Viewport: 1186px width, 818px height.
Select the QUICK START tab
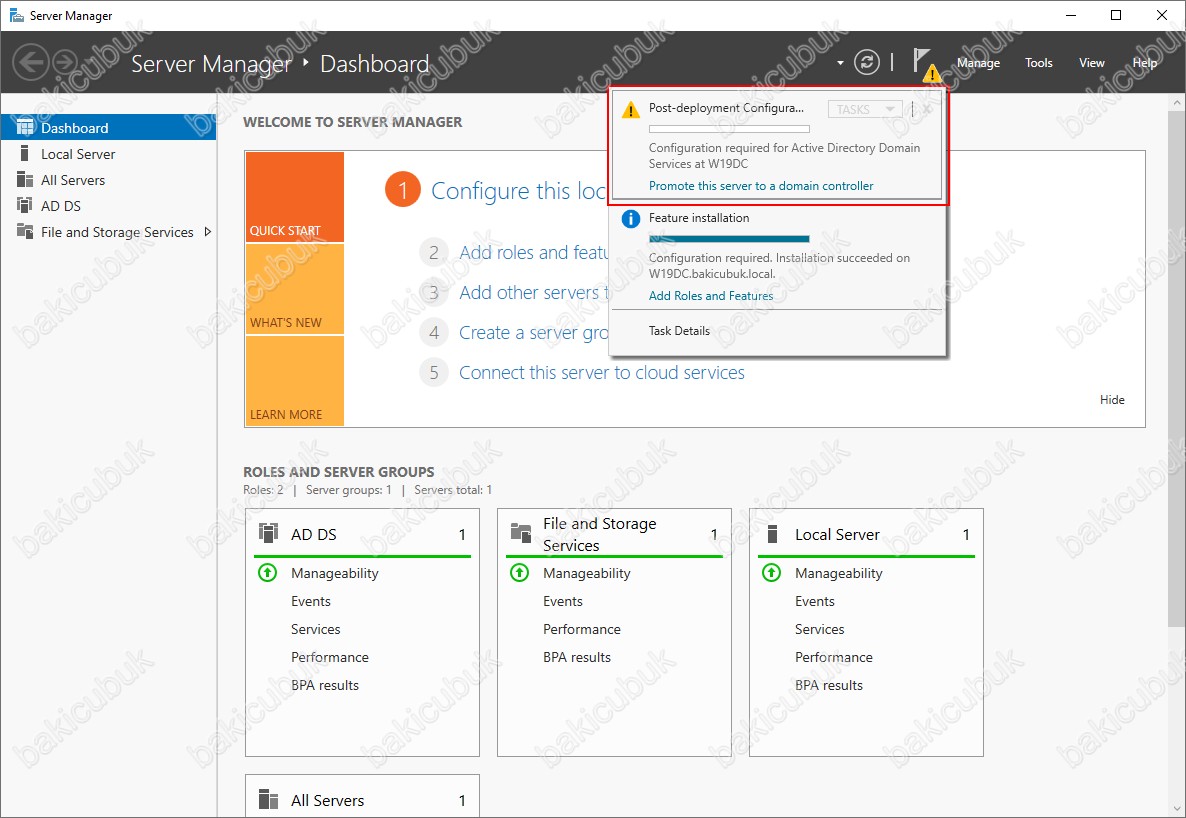point(295,197)
